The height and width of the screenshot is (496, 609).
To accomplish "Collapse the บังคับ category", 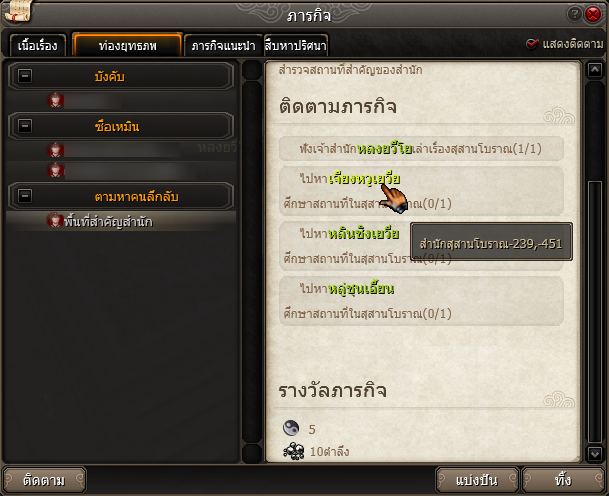I will pos(25,75).
